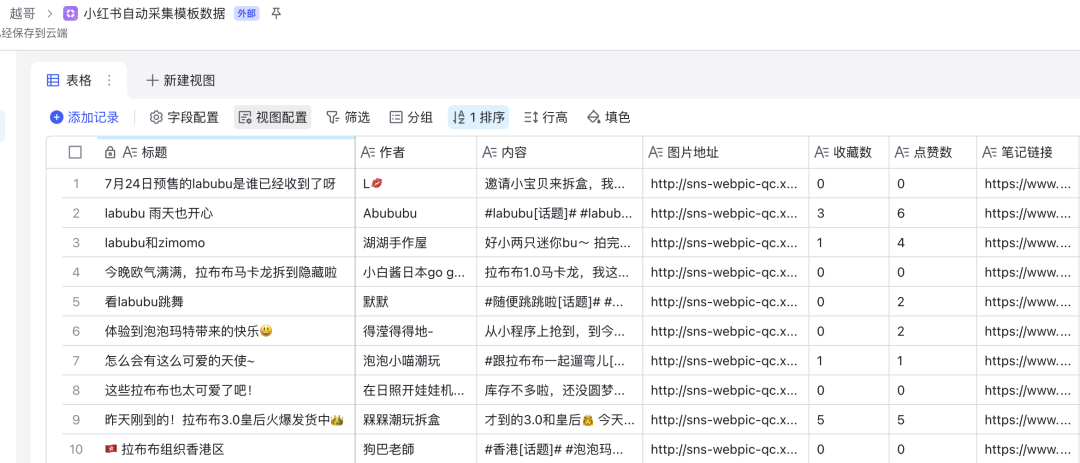The image size is (1080, 463).
Task: Select the cell '7月24日预售的labubu是谁已经收到了呀'
Action: 225,184
